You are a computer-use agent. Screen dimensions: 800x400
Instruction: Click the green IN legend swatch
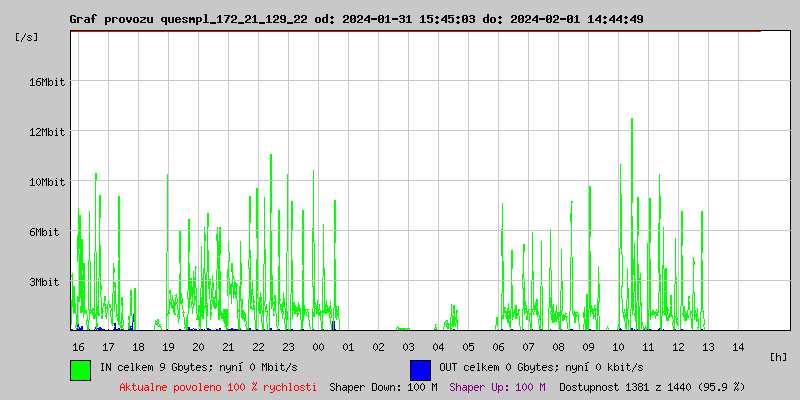tap(80, 369)
